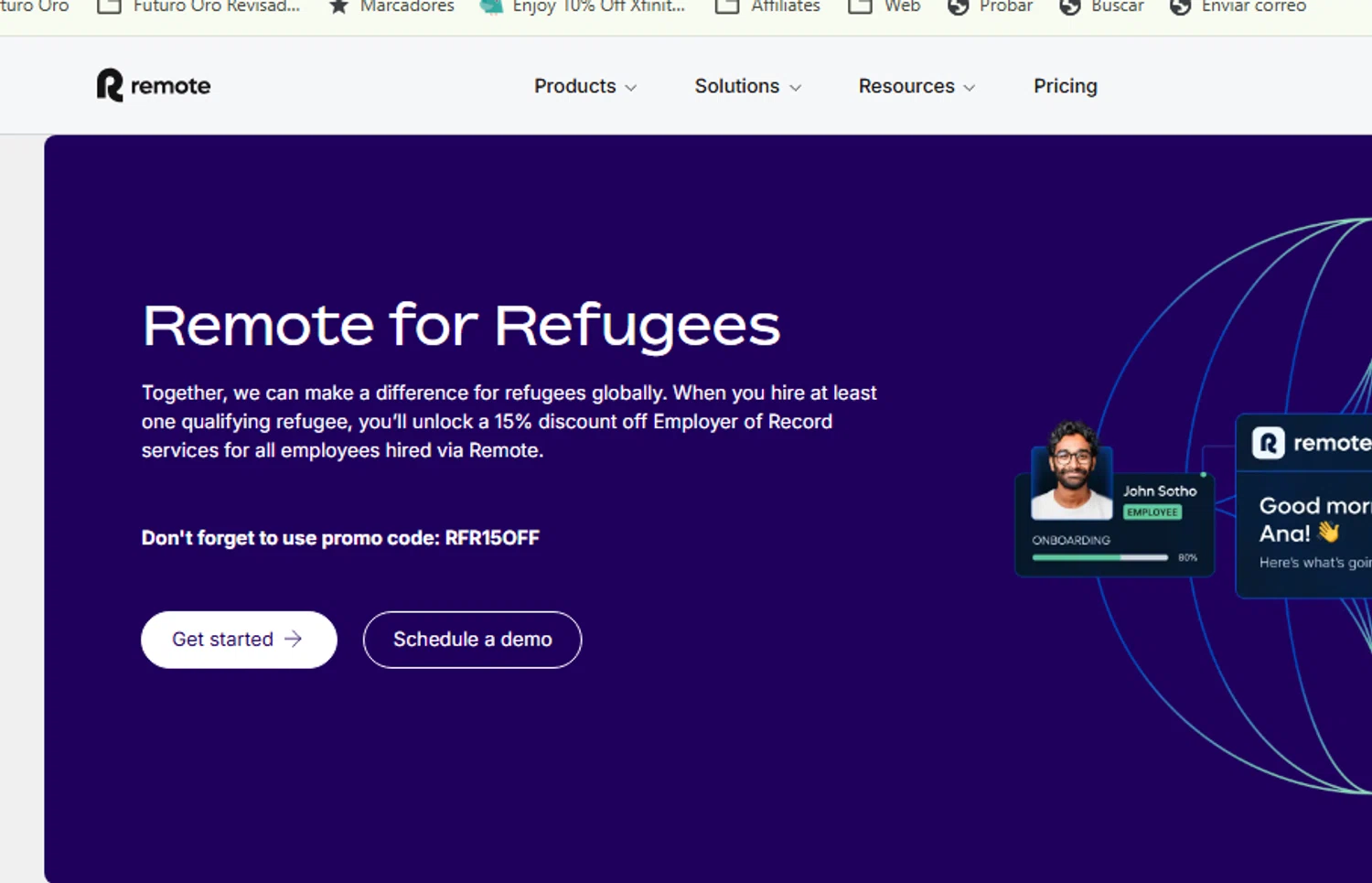The height and width of the screenshot is (883, 1372).
Task: Click the Remote logo icon
Action: [154, 85]
